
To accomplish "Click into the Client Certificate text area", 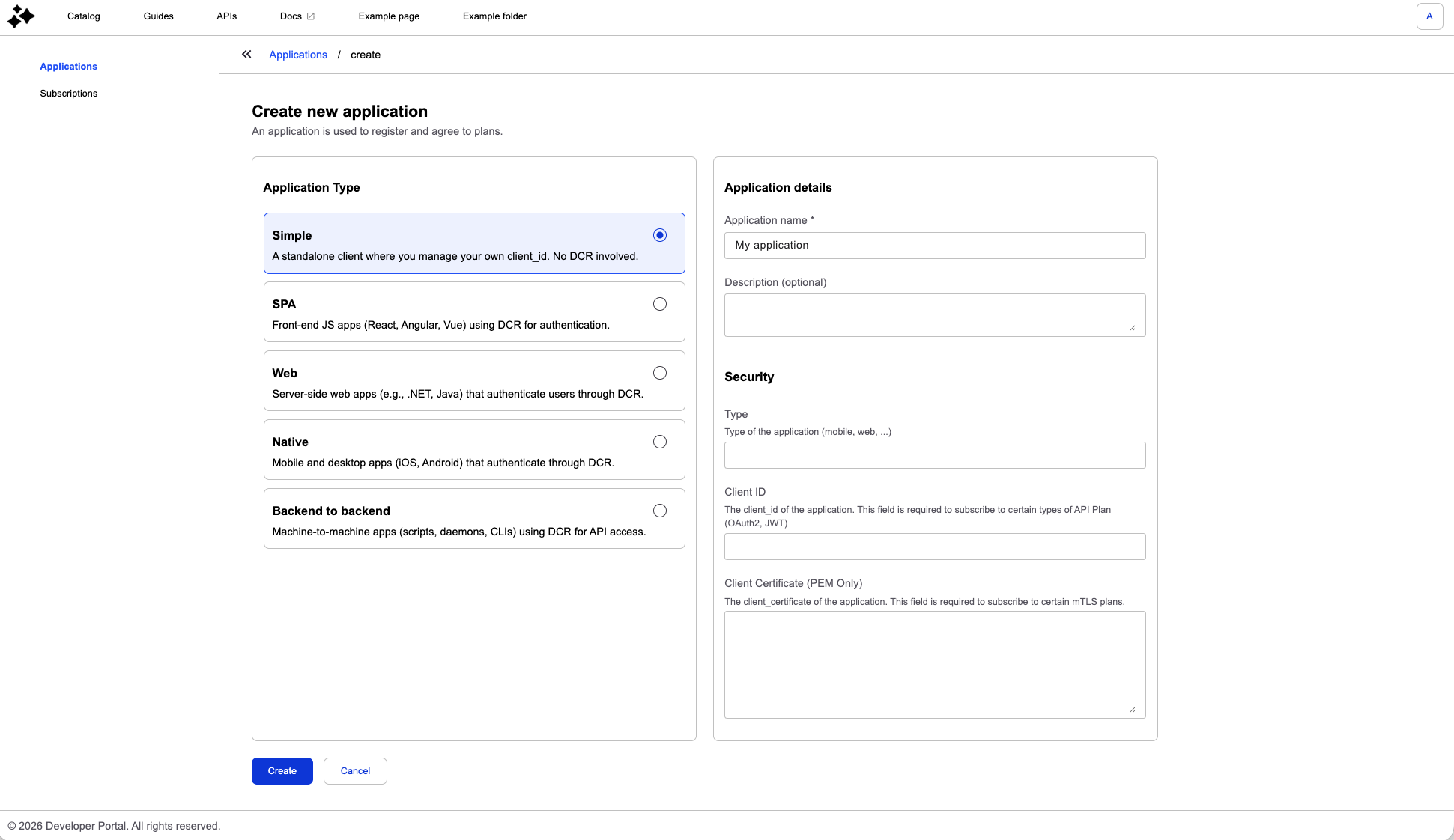I will coord(934,665).
